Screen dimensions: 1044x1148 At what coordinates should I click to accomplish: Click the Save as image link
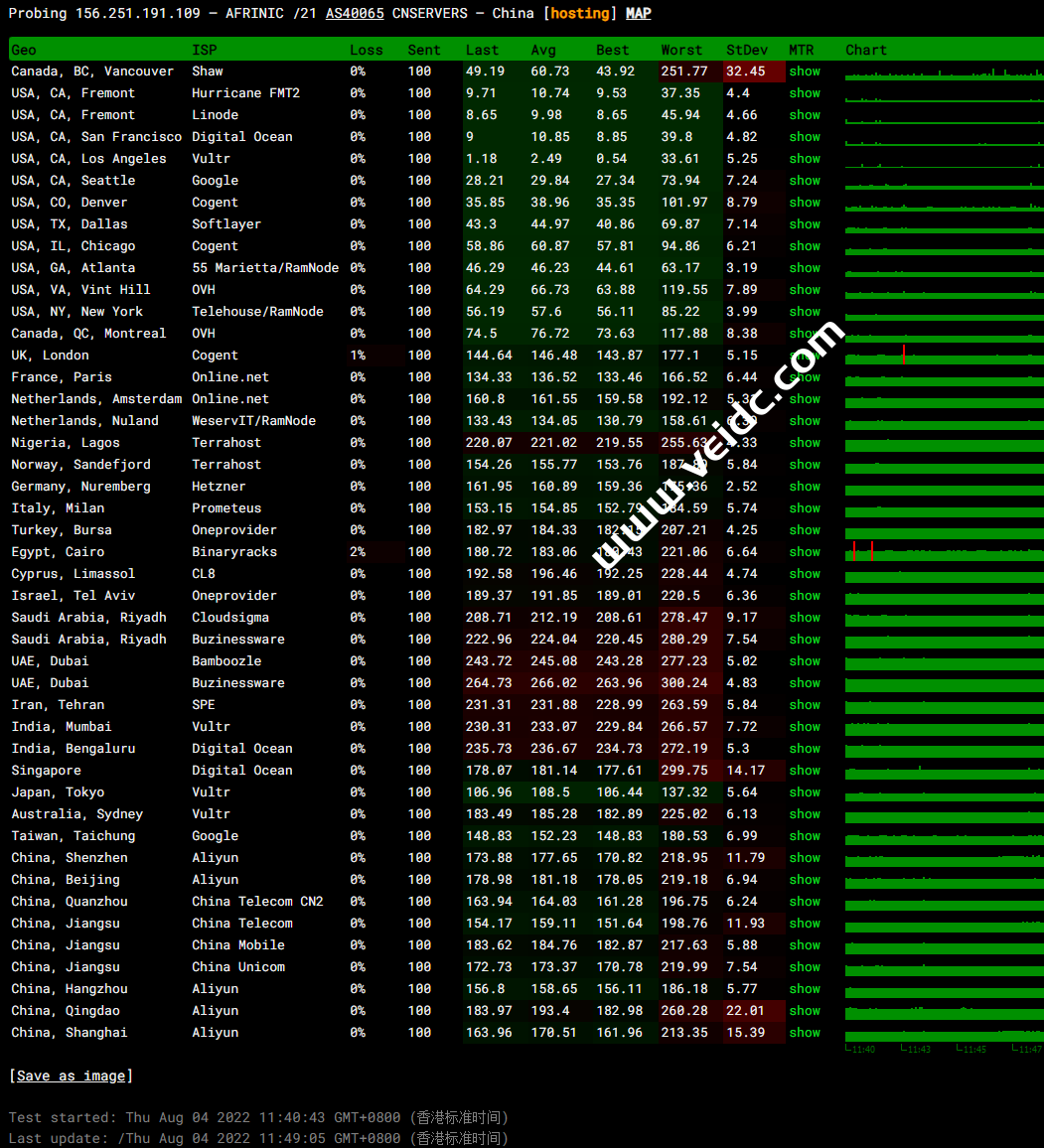tap(71, 1076)
